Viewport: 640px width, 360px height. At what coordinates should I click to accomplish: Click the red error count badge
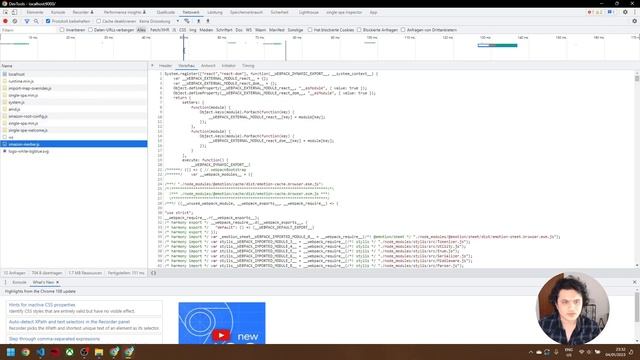[x=590, y=12]
